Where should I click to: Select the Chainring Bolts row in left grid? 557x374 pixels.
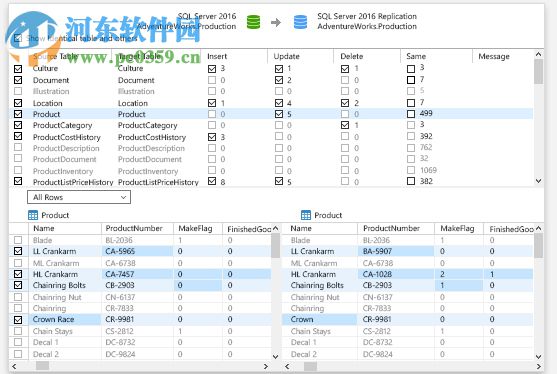pyautogui.click(x=140, y=285)
